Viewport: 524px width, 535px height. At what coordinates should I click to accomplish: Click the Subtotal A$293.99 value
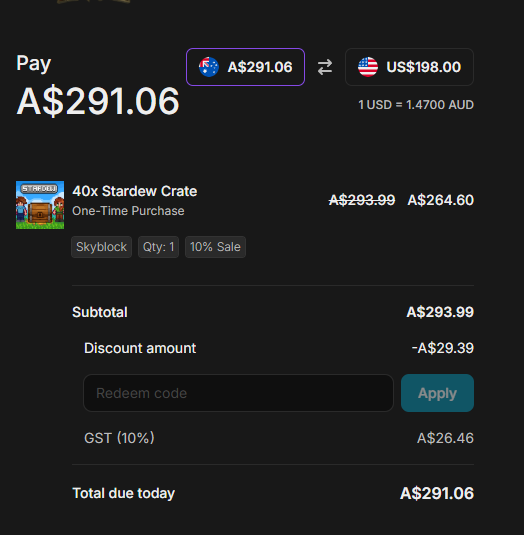point(440,312)
